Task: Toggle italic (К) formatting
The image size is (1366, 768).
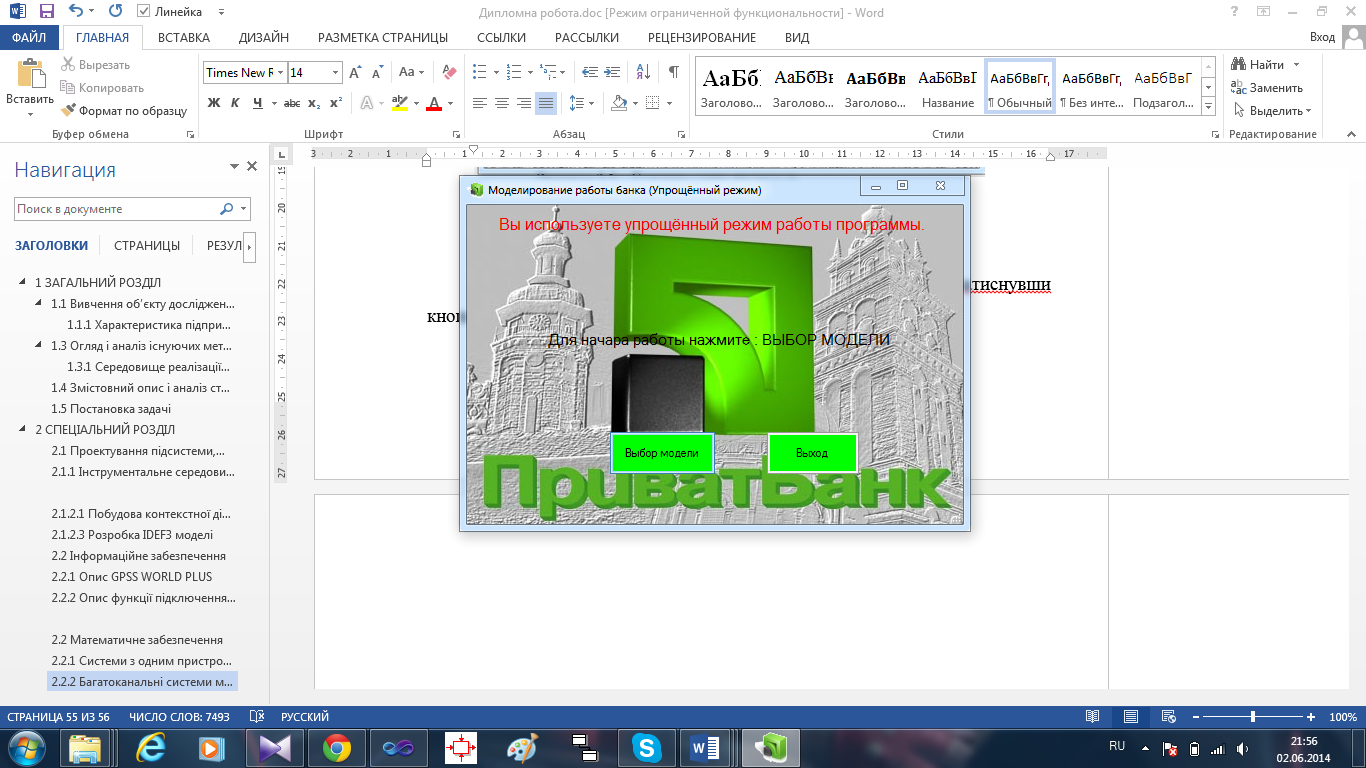Action: (235, 103)
